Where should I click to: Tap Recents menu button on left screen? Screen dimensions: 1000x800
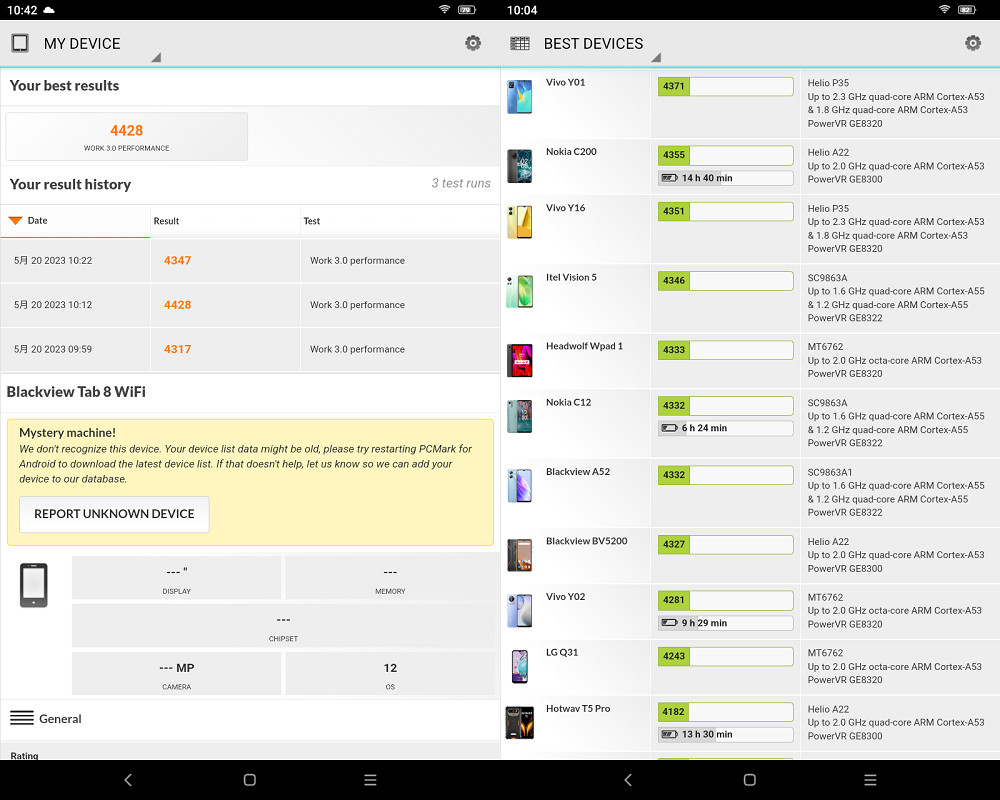(371, 780)
